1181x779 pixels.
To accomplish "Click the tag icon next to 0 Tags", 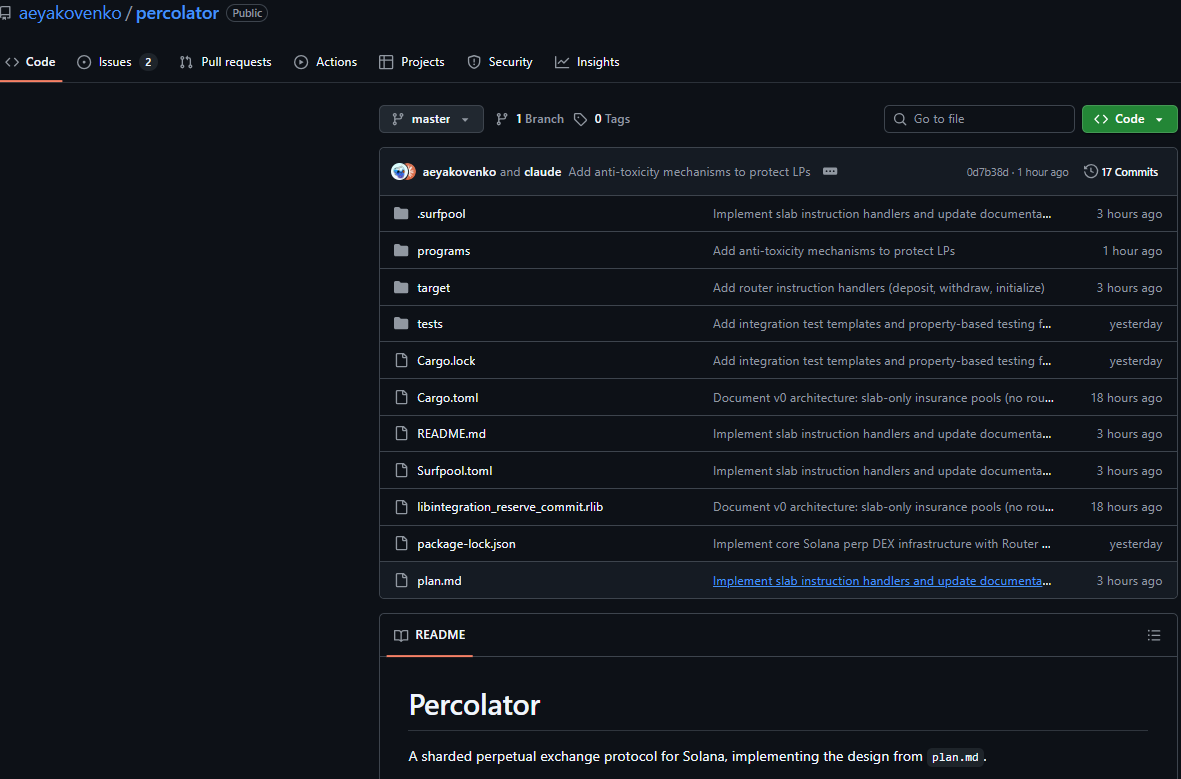I will click(x=581, y=118).
